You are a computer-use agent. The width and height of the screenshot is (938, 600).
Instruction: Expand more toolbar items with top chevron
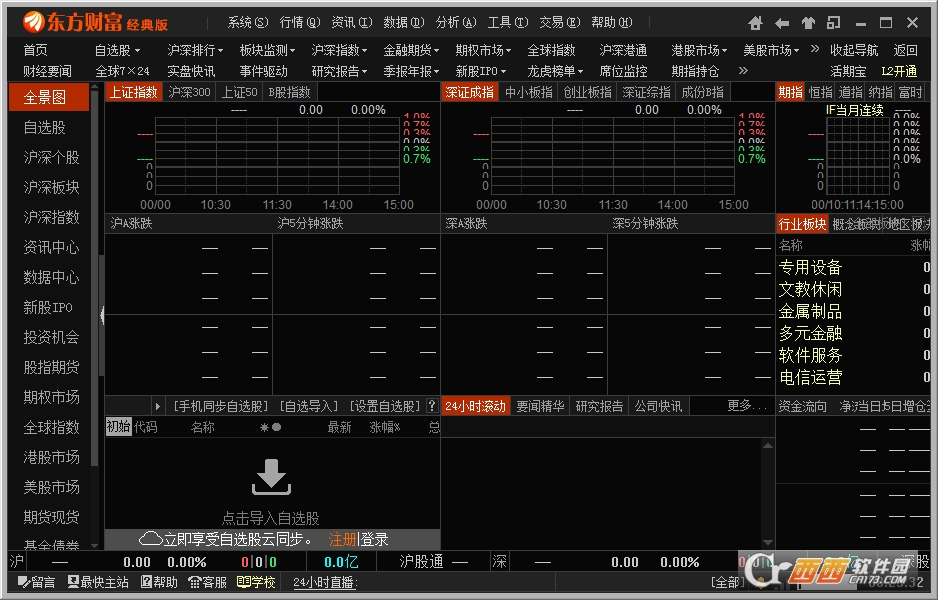815,49
